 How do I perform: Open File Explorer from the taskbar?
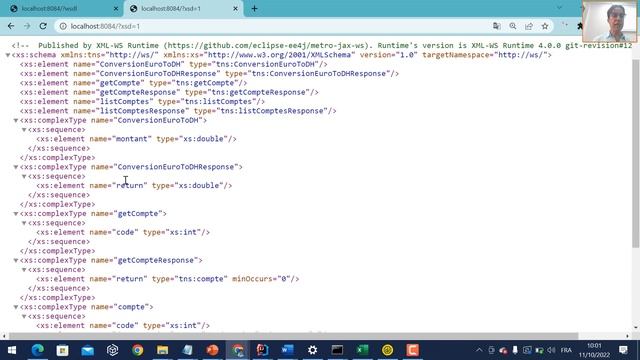tap(162, 350)
